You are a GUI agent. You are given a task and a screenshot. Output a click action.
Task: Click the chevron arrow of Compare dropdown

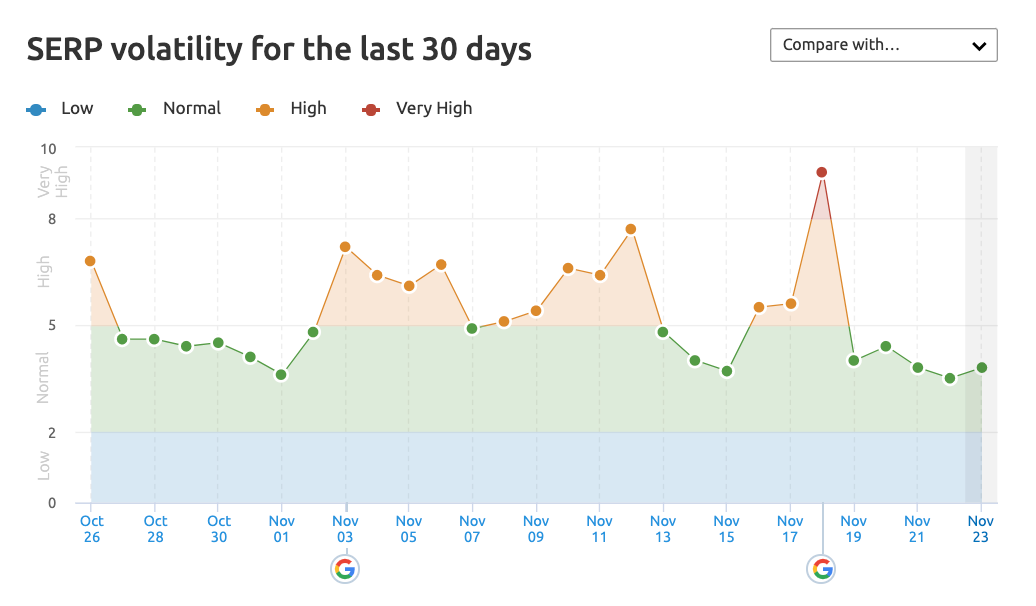point(978,46)
